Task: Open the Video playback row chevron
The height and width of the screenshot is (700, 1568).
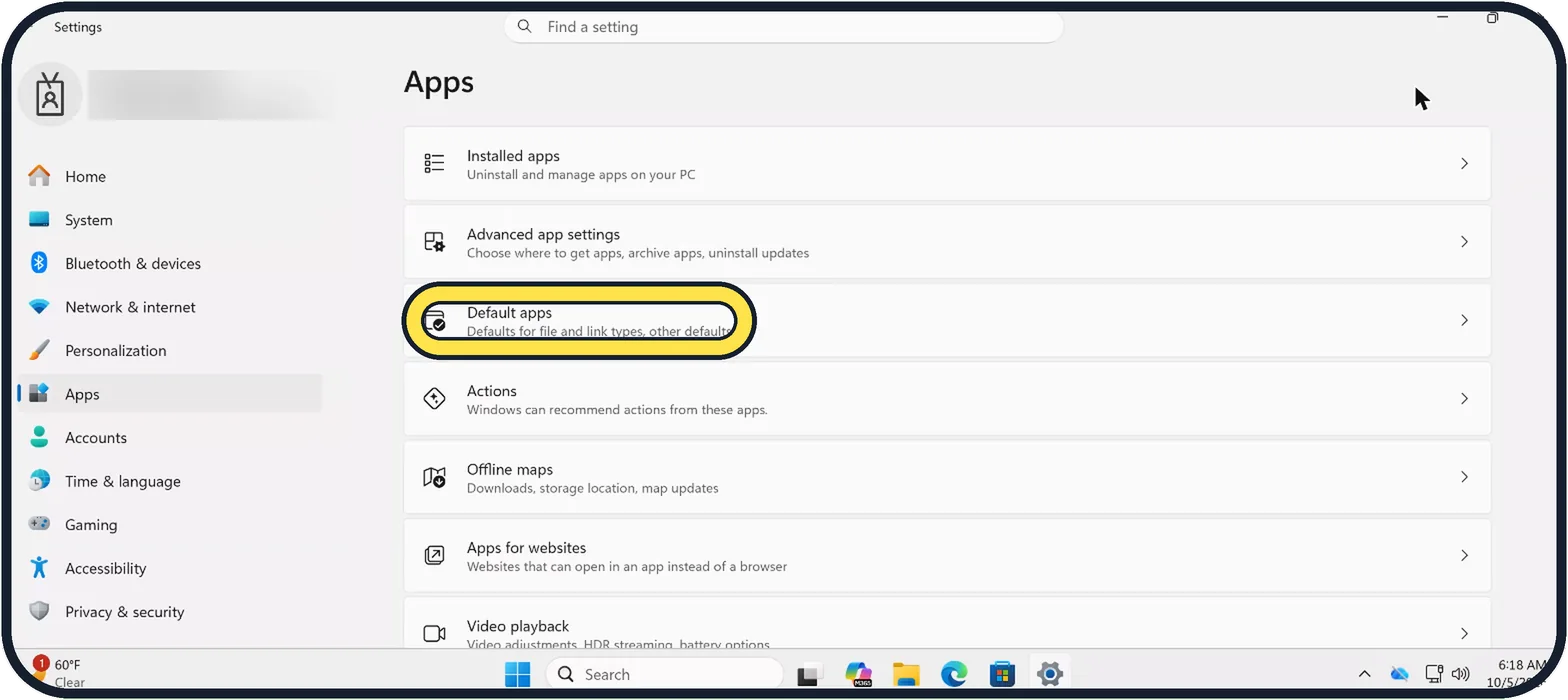Action: tap(1464, 633)
